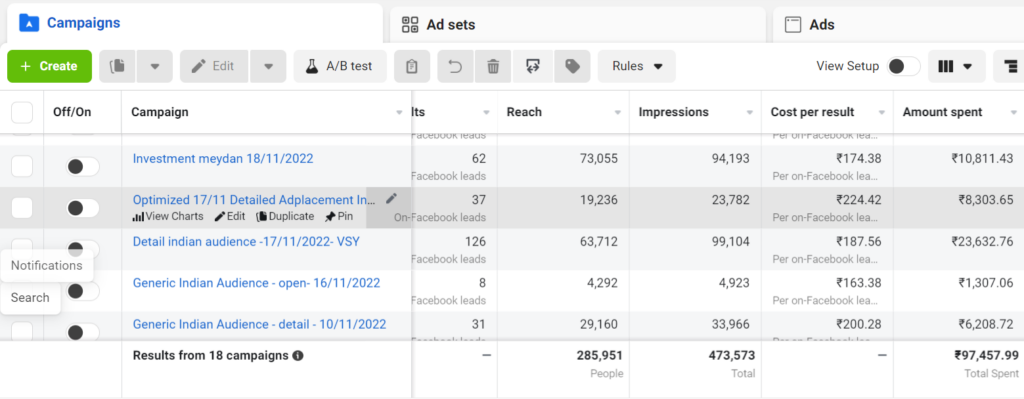Click View Charts under Optimized campaign

point(168,216)
